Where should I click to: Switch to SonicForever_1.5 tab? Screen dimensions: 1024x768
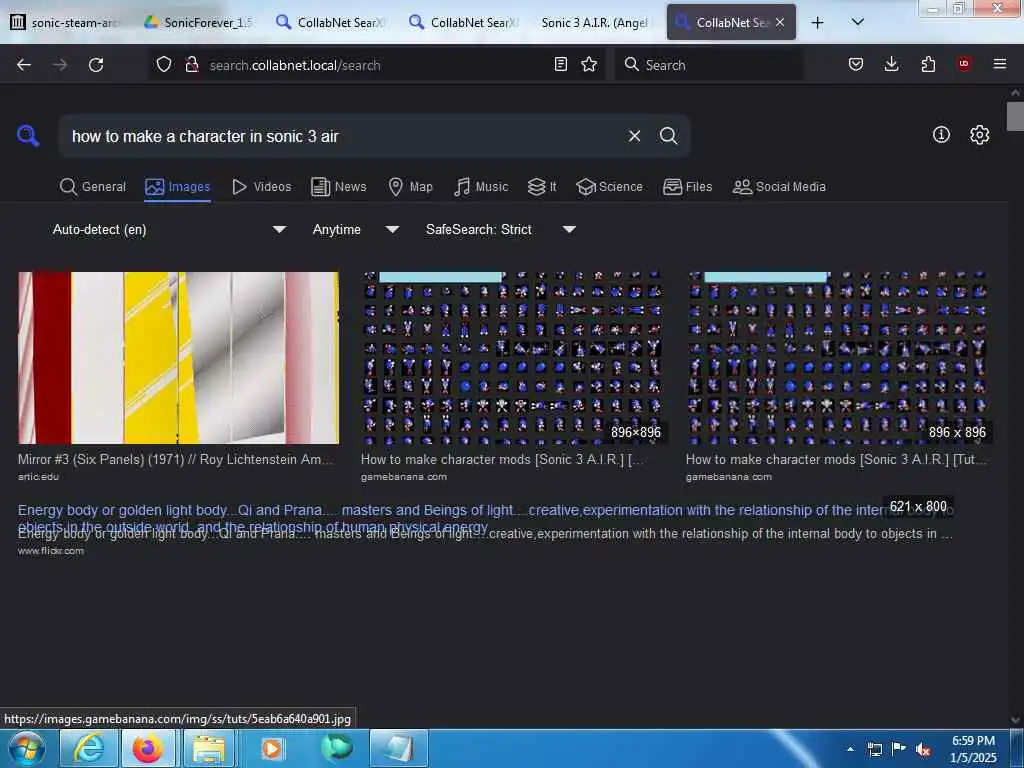198,23
